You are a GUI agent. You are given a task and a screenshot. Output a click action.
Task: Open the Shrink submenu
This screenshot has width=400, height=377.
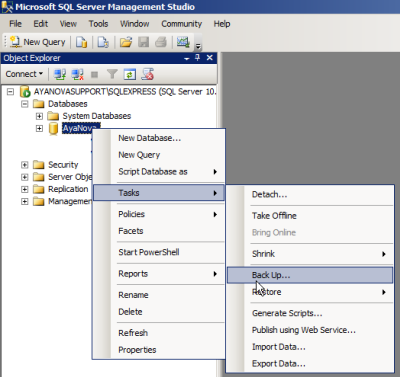pos(310,254)
